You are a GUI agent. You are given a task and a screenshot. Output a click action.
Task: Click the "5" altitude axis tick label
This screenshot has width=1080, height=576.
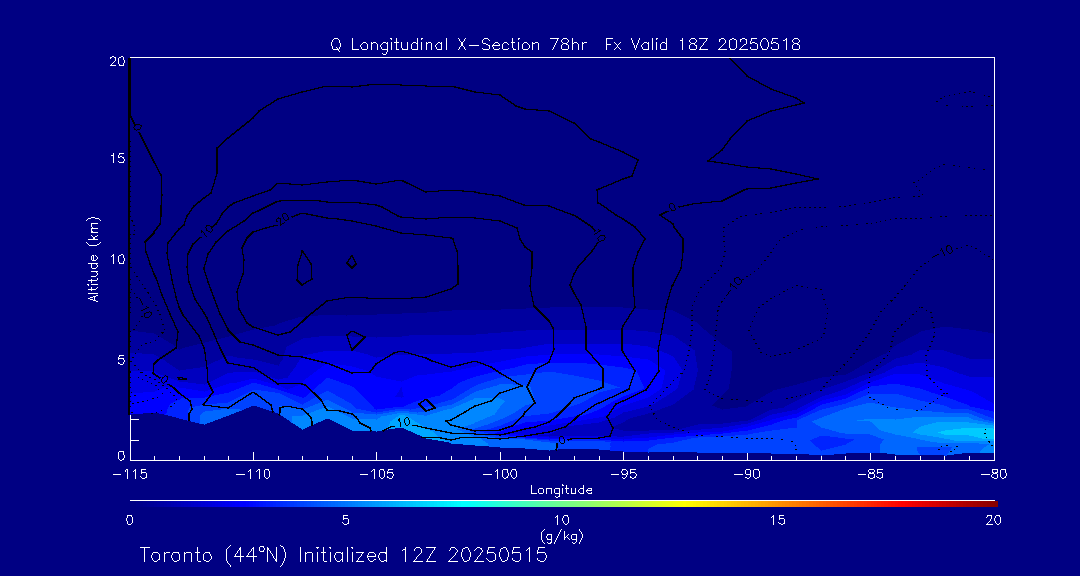tap(121, 360)
